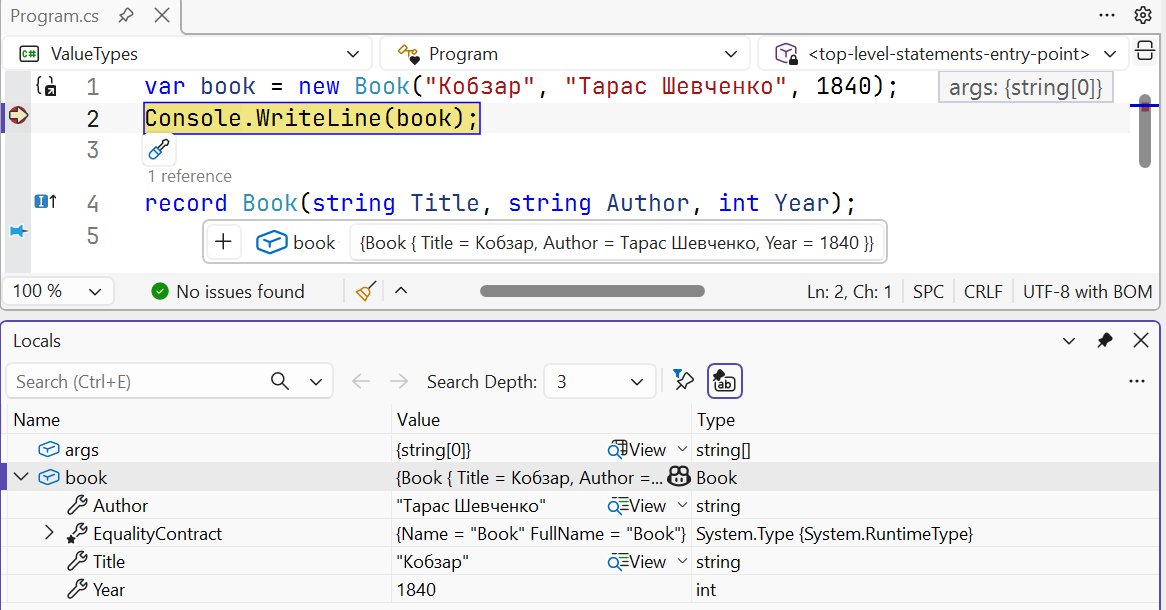Open the Program.cs document tab
Screen dimensions: 1166x610
coord(54,16)
